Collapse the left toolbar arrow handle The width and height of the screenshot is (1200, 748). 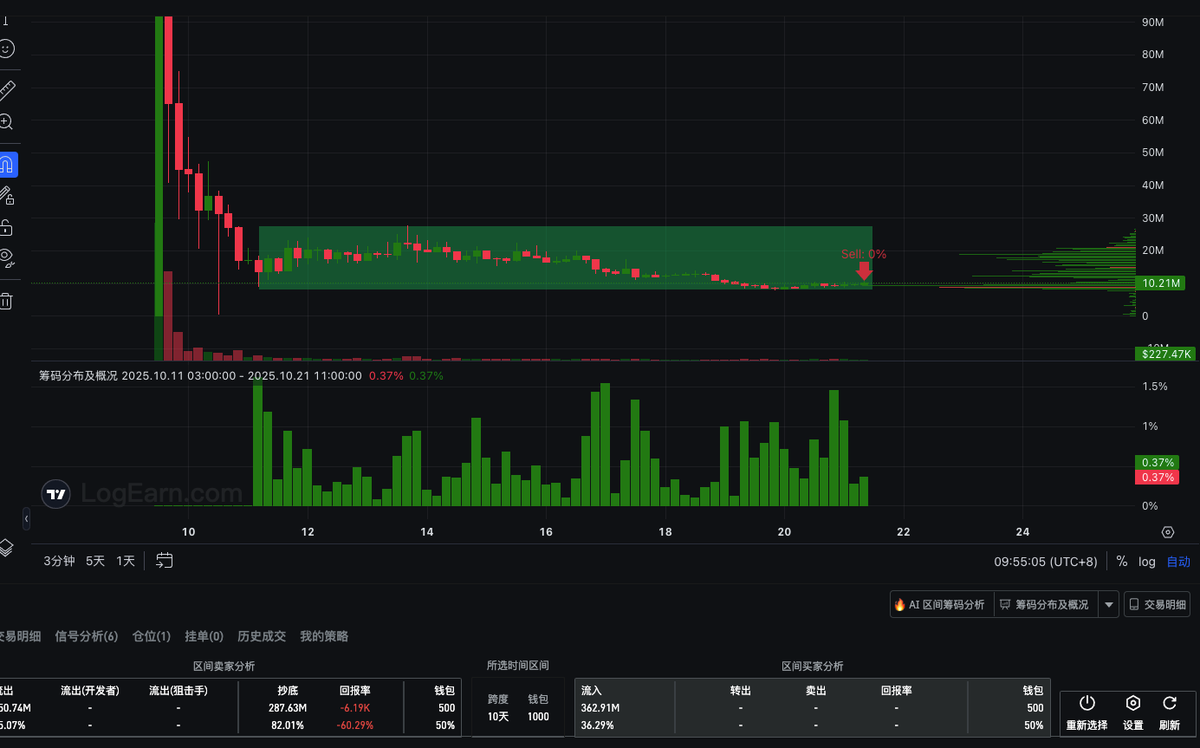click(26, 518)
